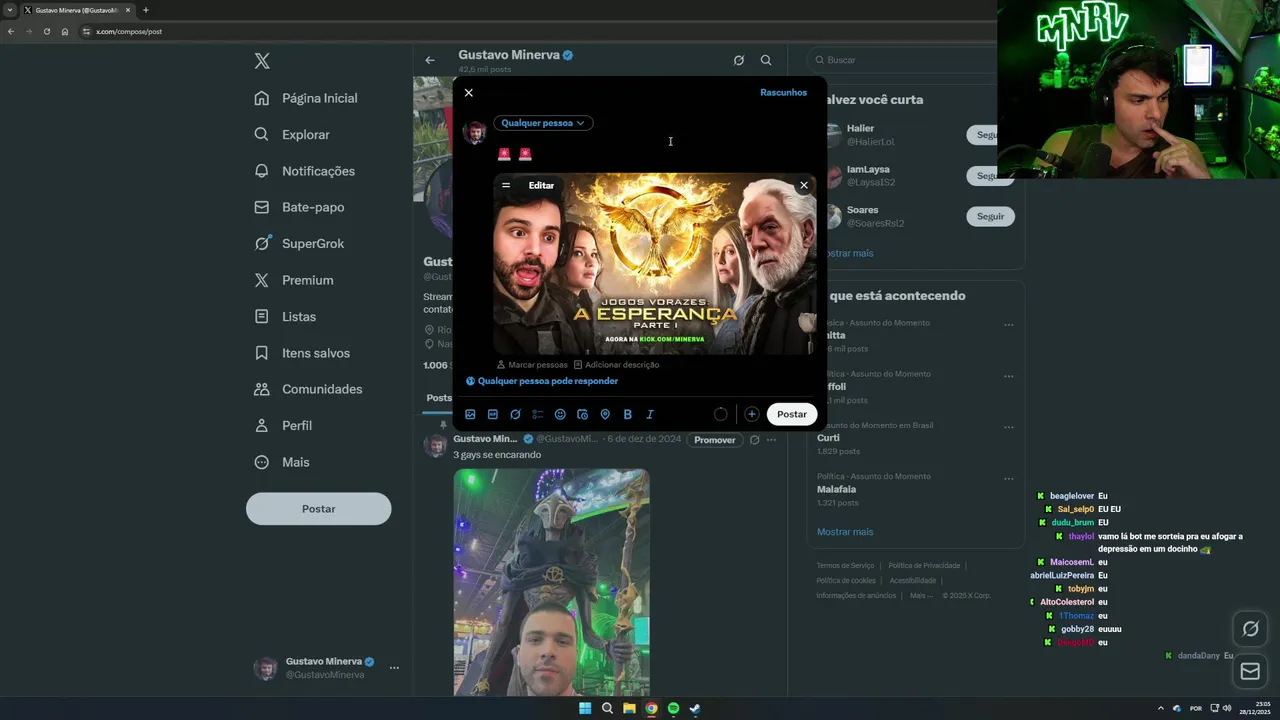1280x720 pixels.
Task: Open Termos de Serviço footer link
Action: 845,566
